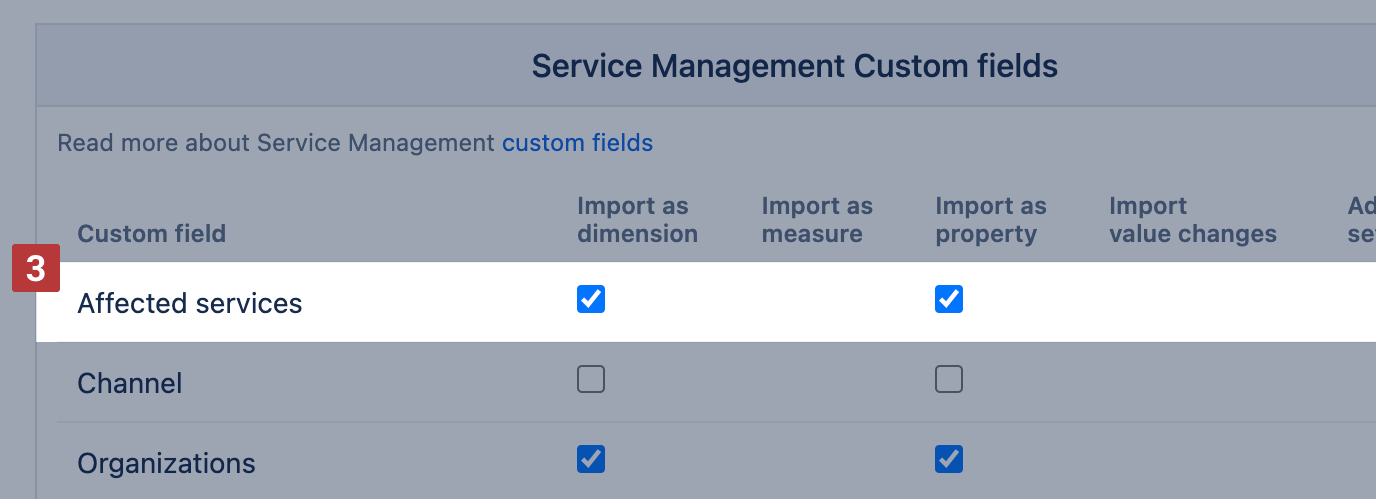The image size is (1376, 499).
Task: Click the red step 3 badge
Action: (36, 270)
